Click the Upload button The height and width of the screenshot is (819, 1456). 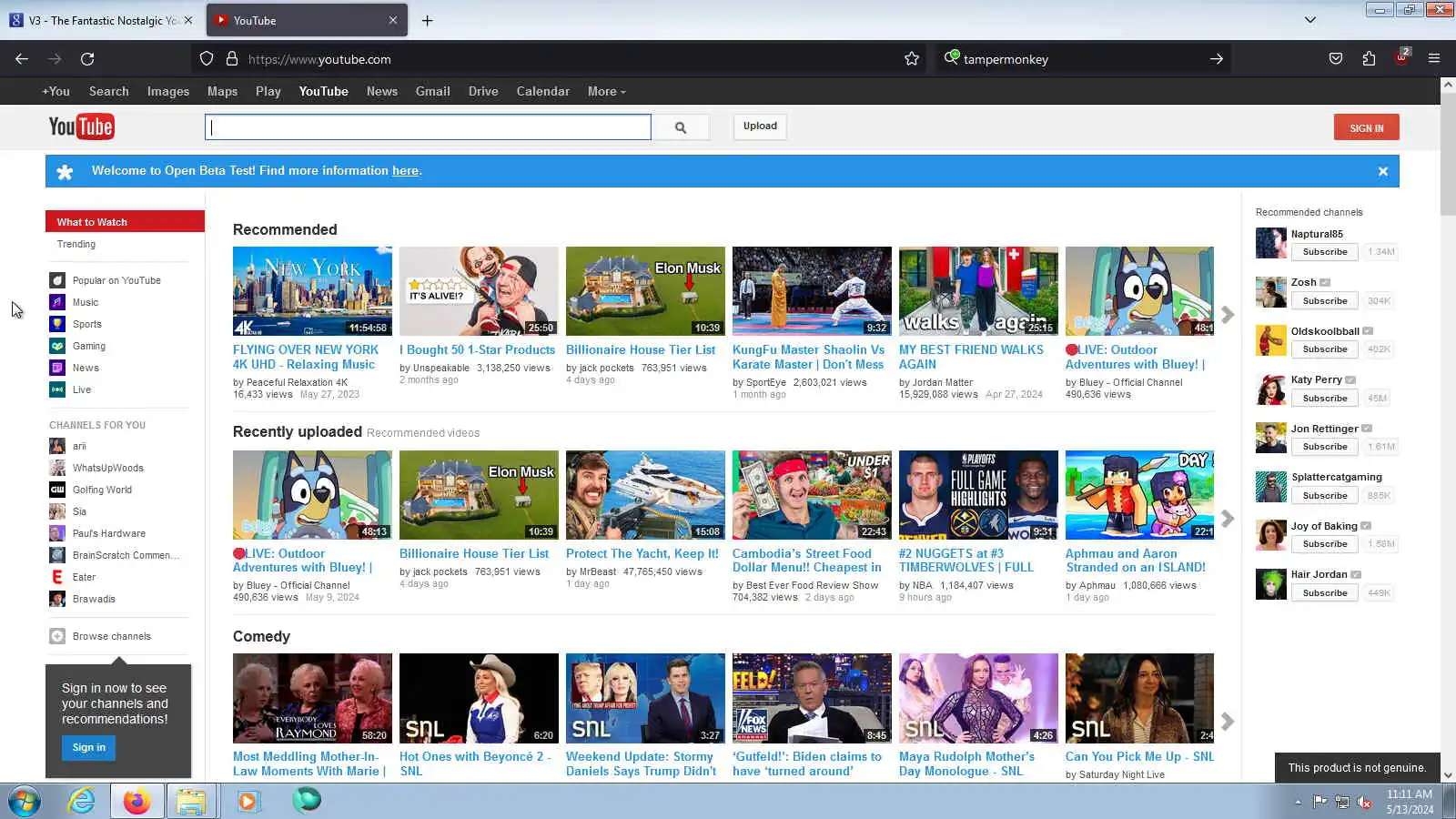(760, 126)
